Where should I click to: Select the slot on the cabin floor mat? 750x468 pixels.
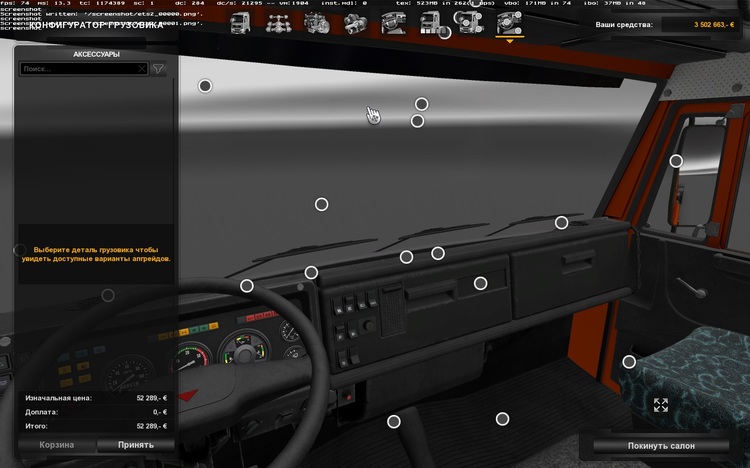click(x=502, y=419)
